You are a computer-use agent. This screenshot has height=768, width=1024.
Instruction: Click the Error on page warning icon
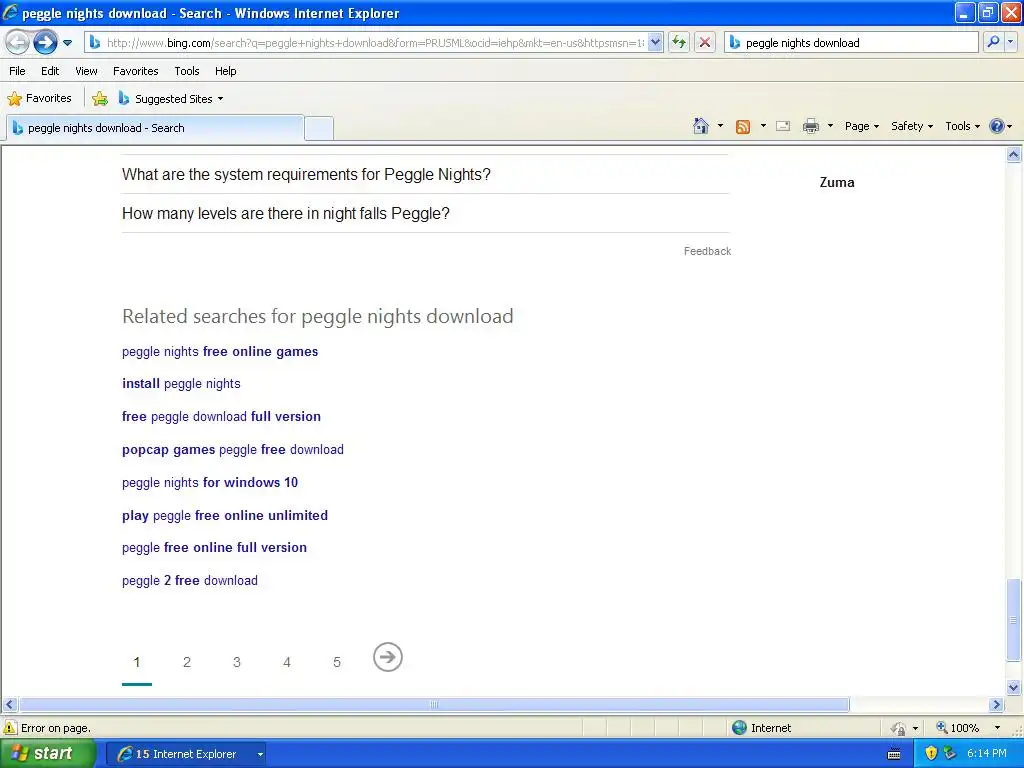click(9, 728)
